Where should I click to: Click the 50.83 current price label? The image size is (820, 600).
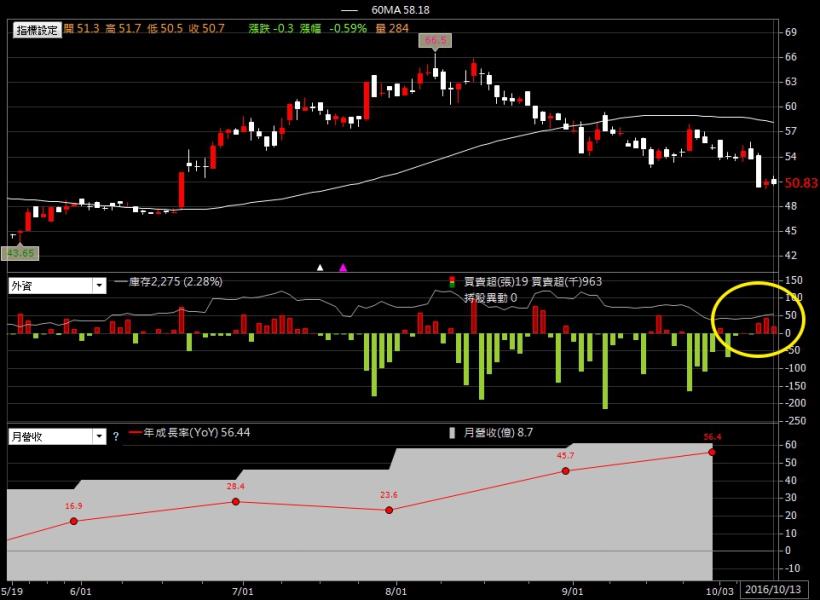pos(801,183)
